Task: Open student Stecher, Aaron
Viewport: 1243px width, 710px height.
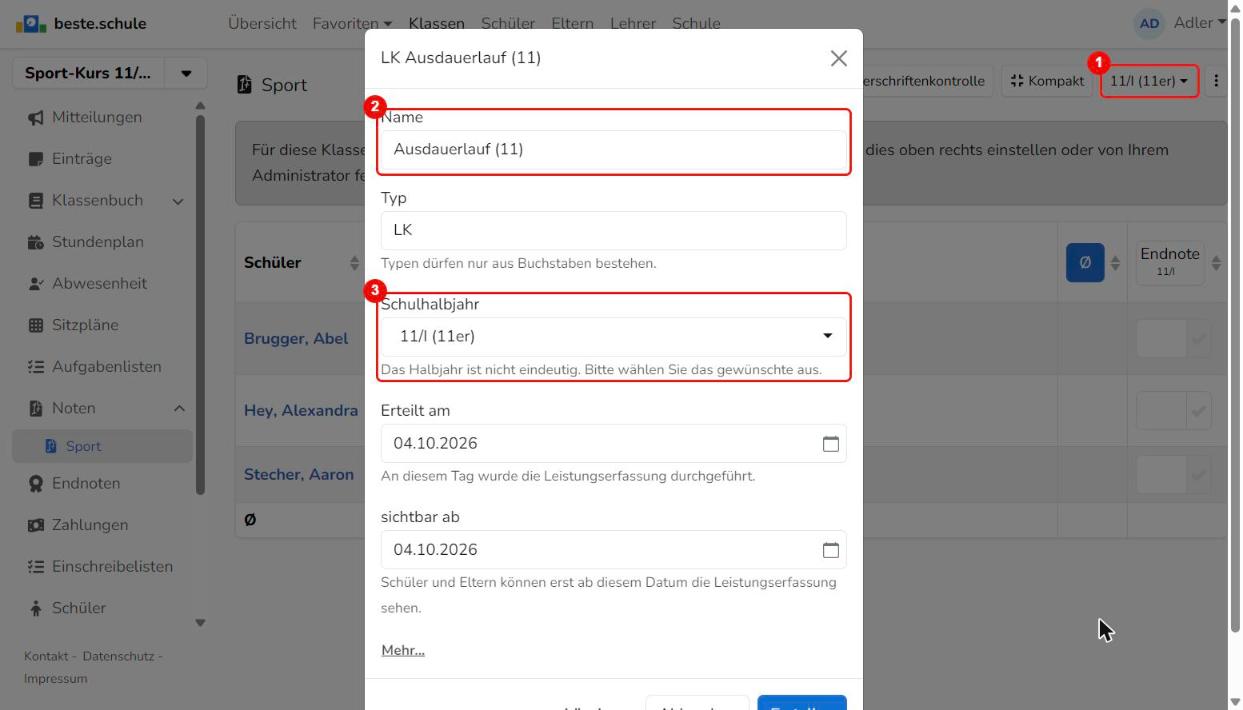Action: 299,475
